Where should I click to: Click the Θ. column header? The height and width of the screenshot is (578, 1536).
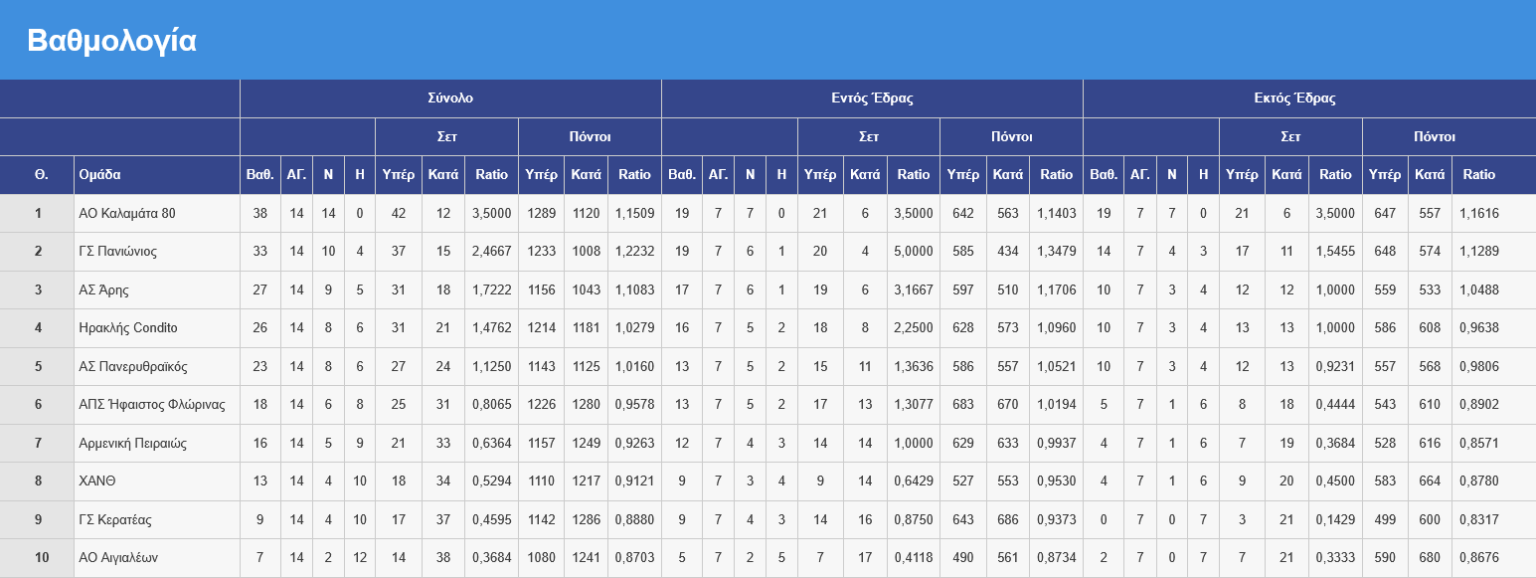(x=41, y=174)
